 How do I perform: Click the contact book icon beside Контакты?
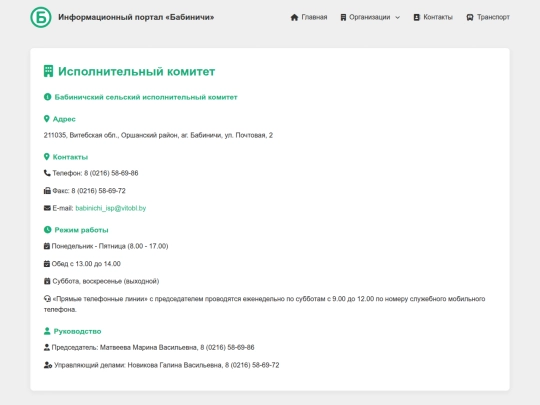416,17
